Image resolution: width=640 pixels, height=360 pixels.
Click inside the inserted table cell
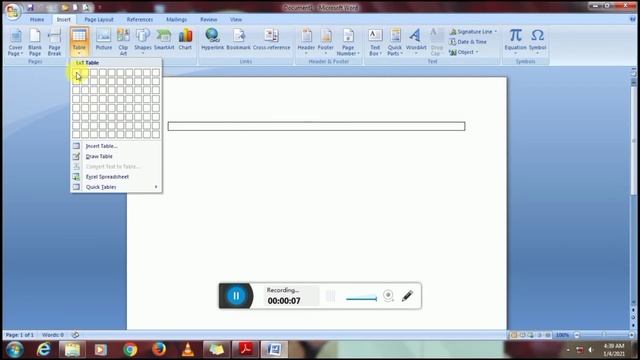pyautogui.click(x=316, y=126)
